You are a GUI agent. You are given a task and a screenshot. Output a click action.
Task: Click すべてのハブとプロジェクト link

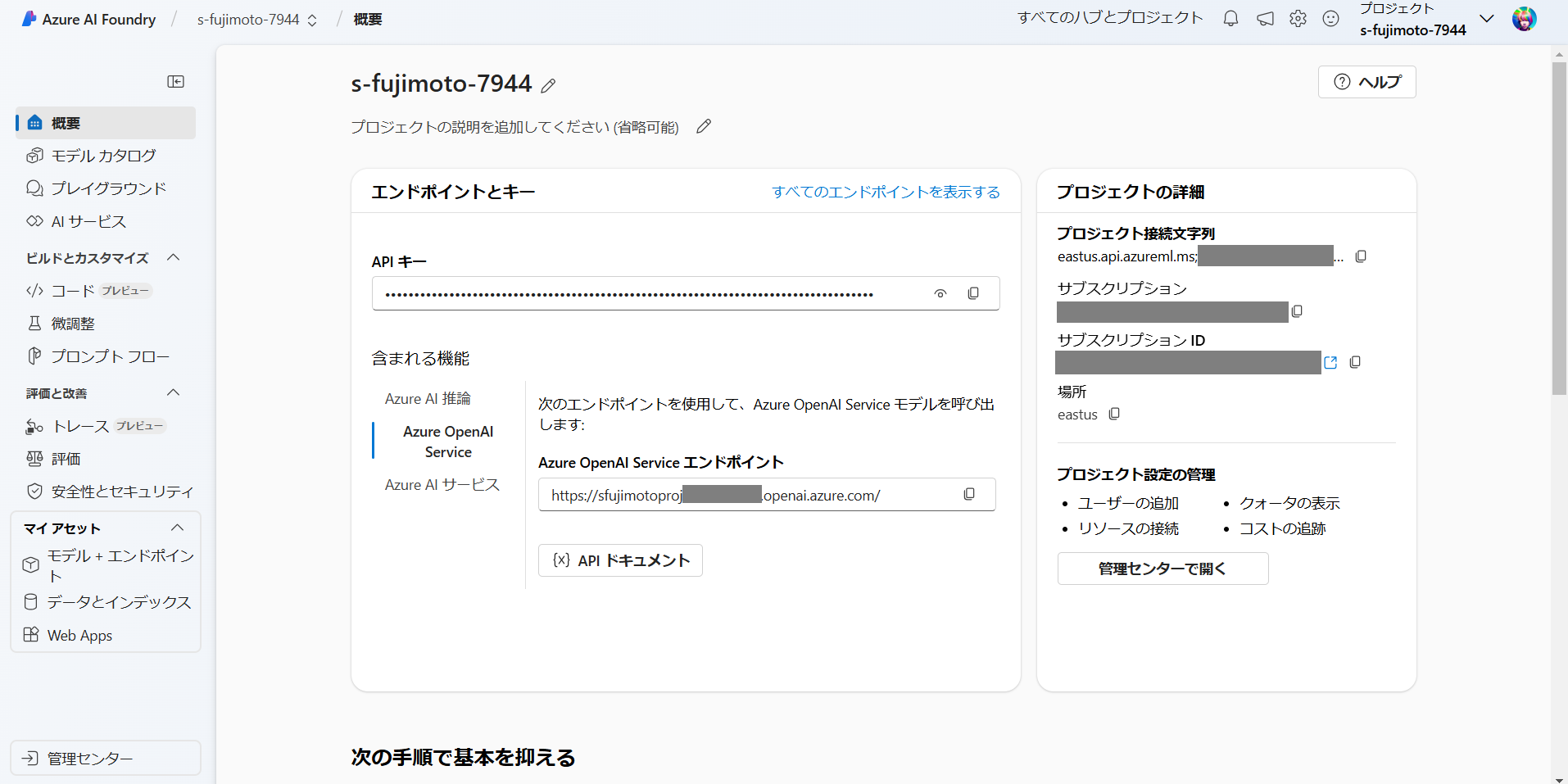(x=1110, y=18)
